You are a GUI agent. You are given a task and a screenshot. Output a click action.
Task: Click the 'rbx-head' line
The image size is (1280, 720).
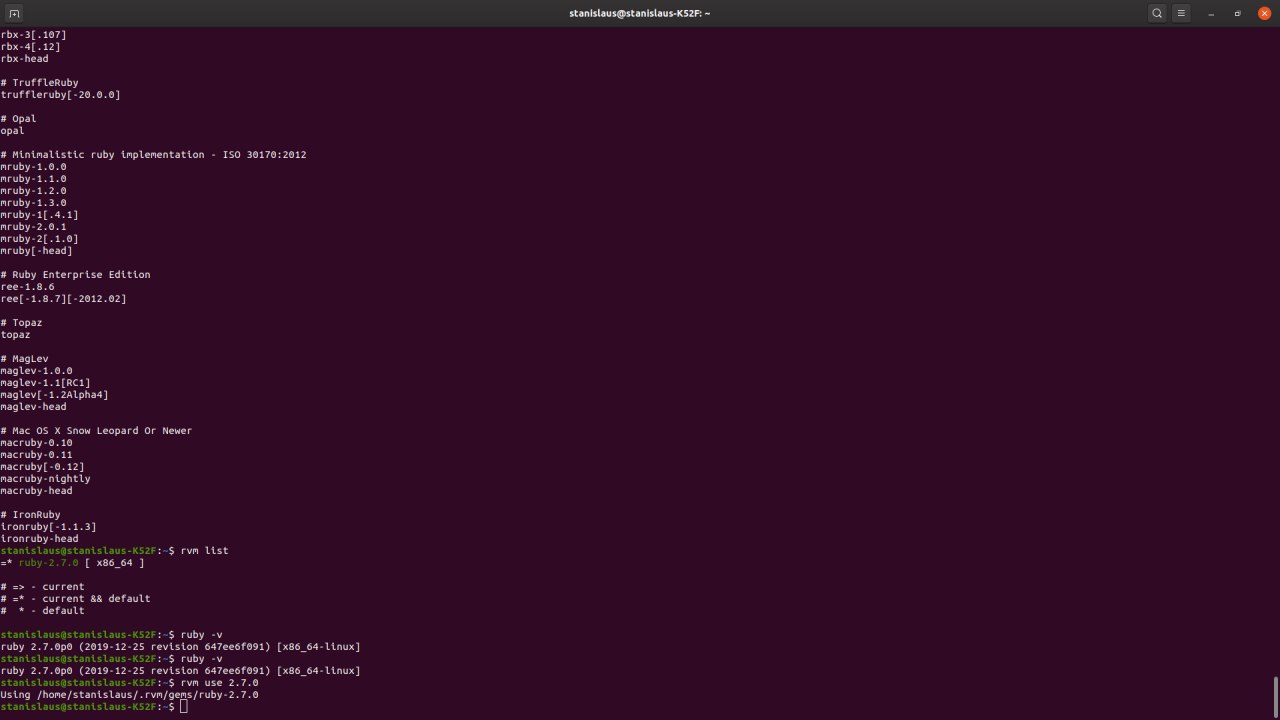(25, 59)
